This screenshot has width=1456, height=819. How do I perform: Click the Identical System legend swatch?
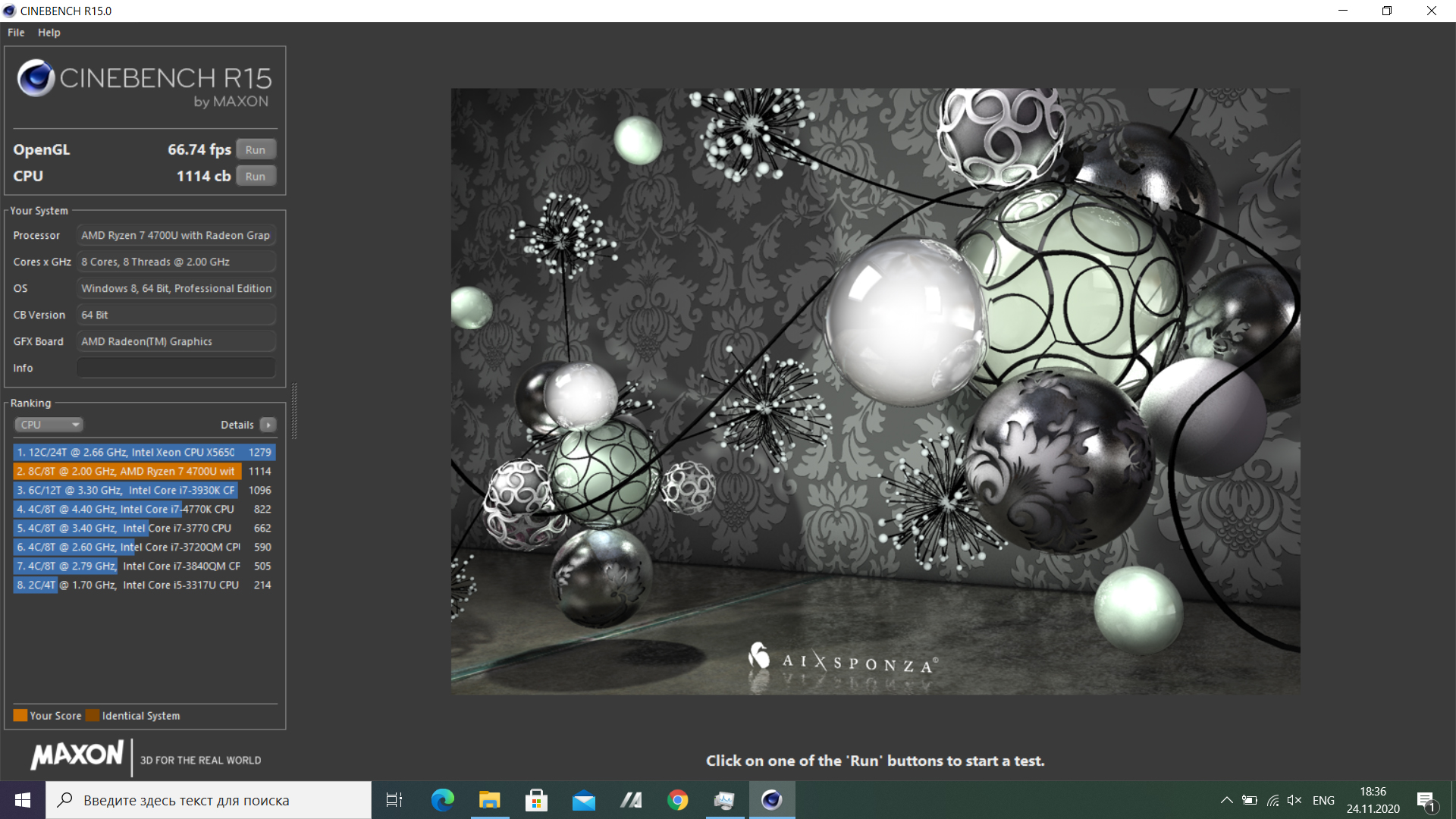click(x=93, y=715)
